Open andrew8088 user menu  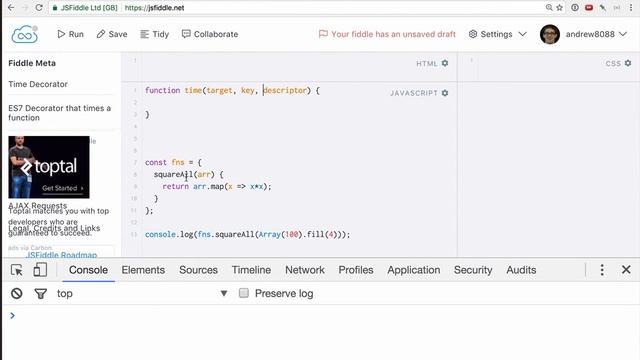[596, 34]
